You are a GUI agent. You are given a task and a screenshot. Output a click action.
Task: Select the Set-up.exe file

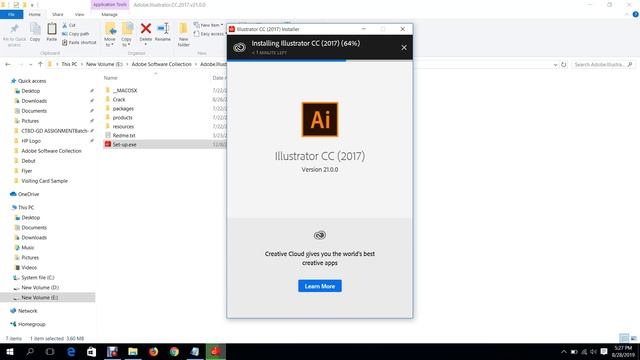[x=124, y=144]
